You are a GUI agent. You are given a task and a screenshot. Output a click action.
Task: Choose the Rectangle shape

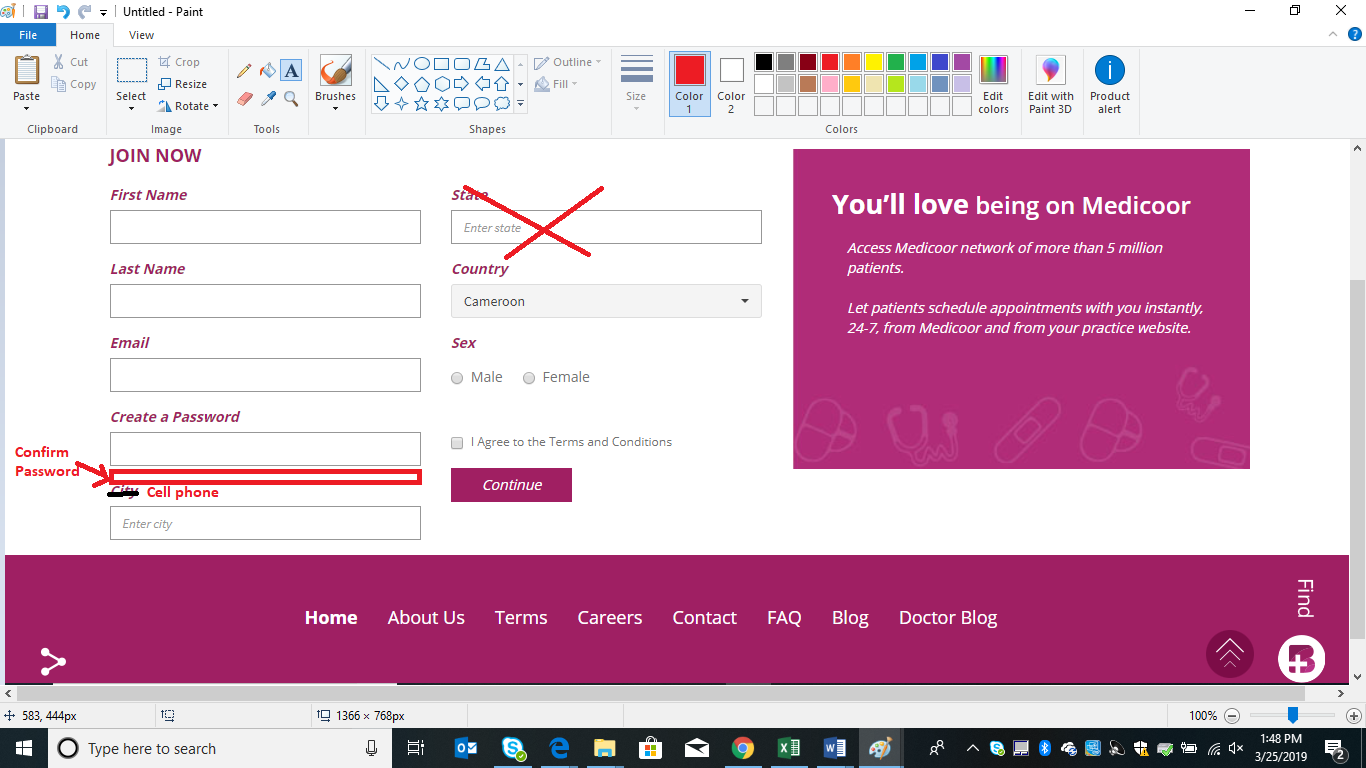[441, 63]
